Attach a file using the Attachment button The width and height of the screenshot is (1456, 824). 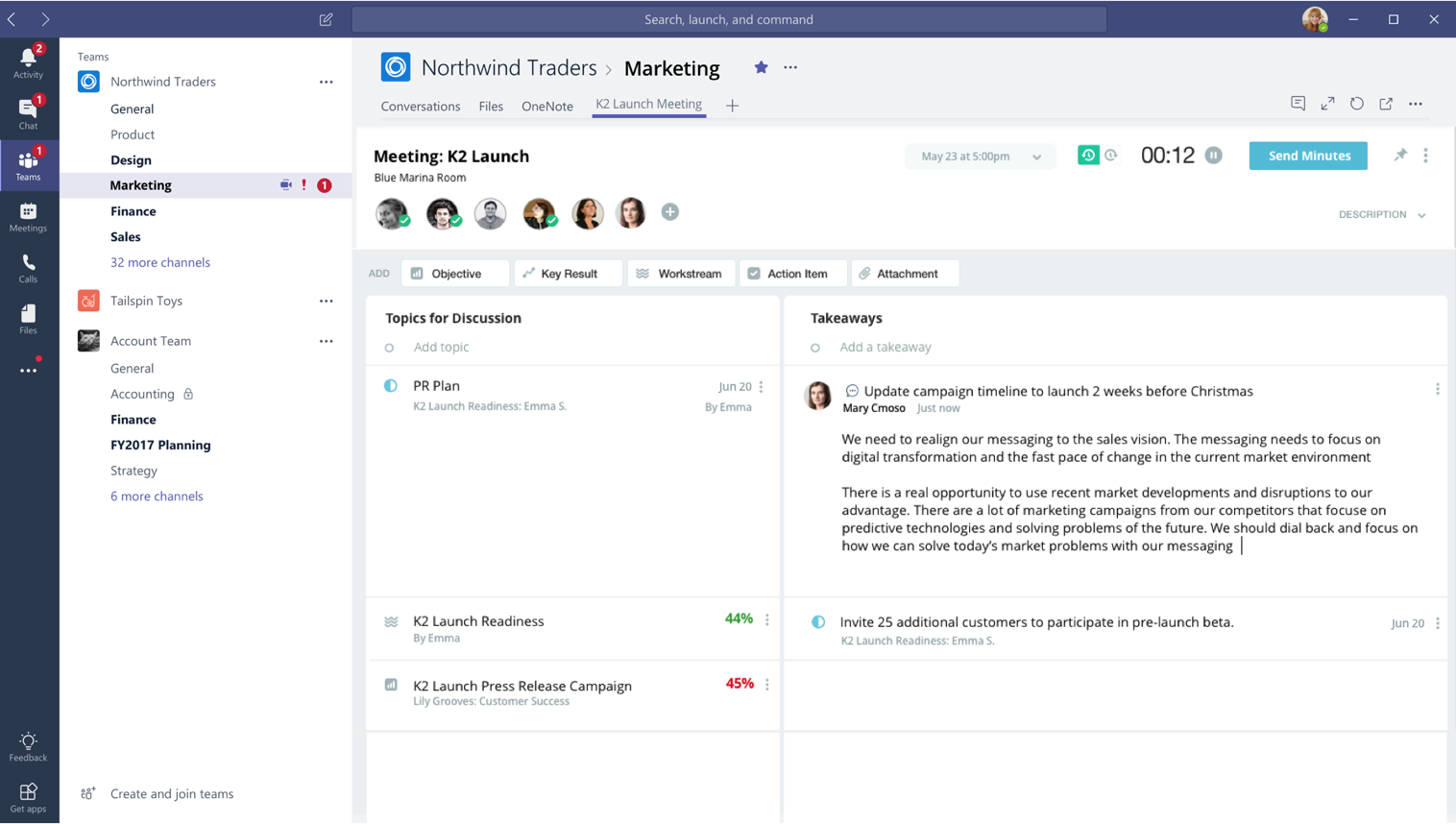904,273
